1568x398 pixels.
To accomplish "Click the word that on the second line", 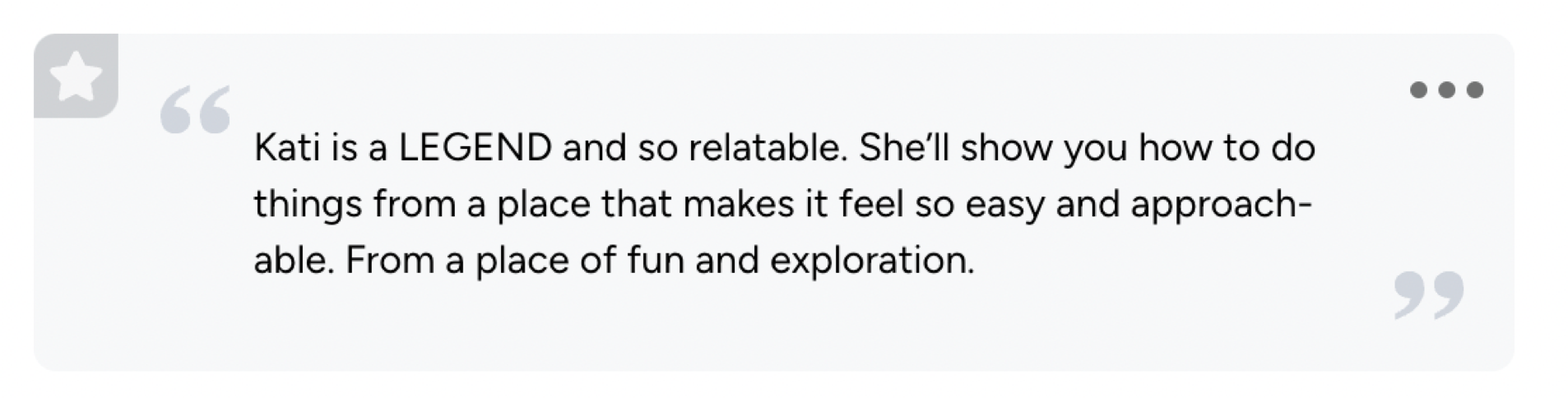I will point(636,205).
